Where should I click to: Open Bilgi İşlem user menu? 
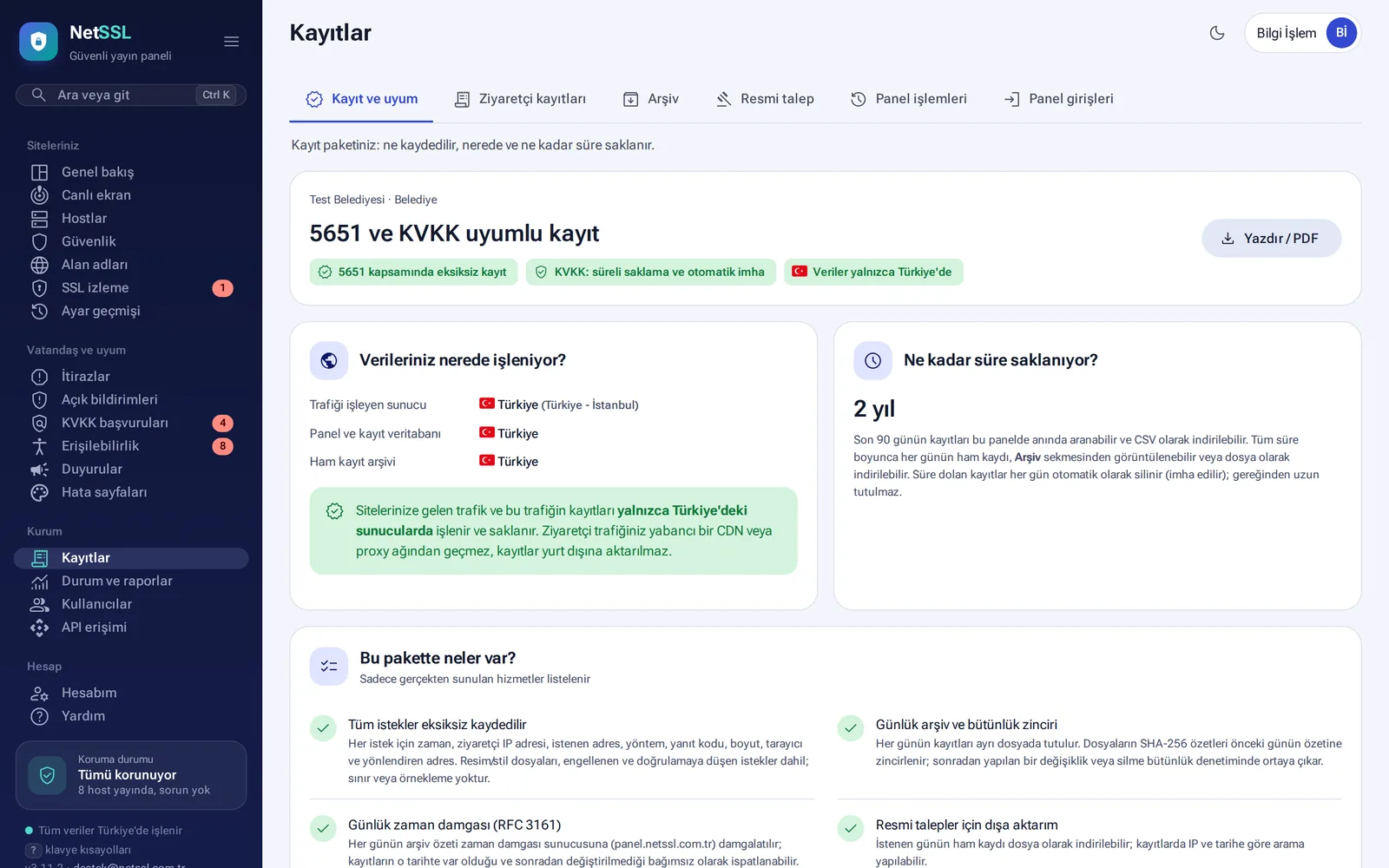tap(1302, 33)
